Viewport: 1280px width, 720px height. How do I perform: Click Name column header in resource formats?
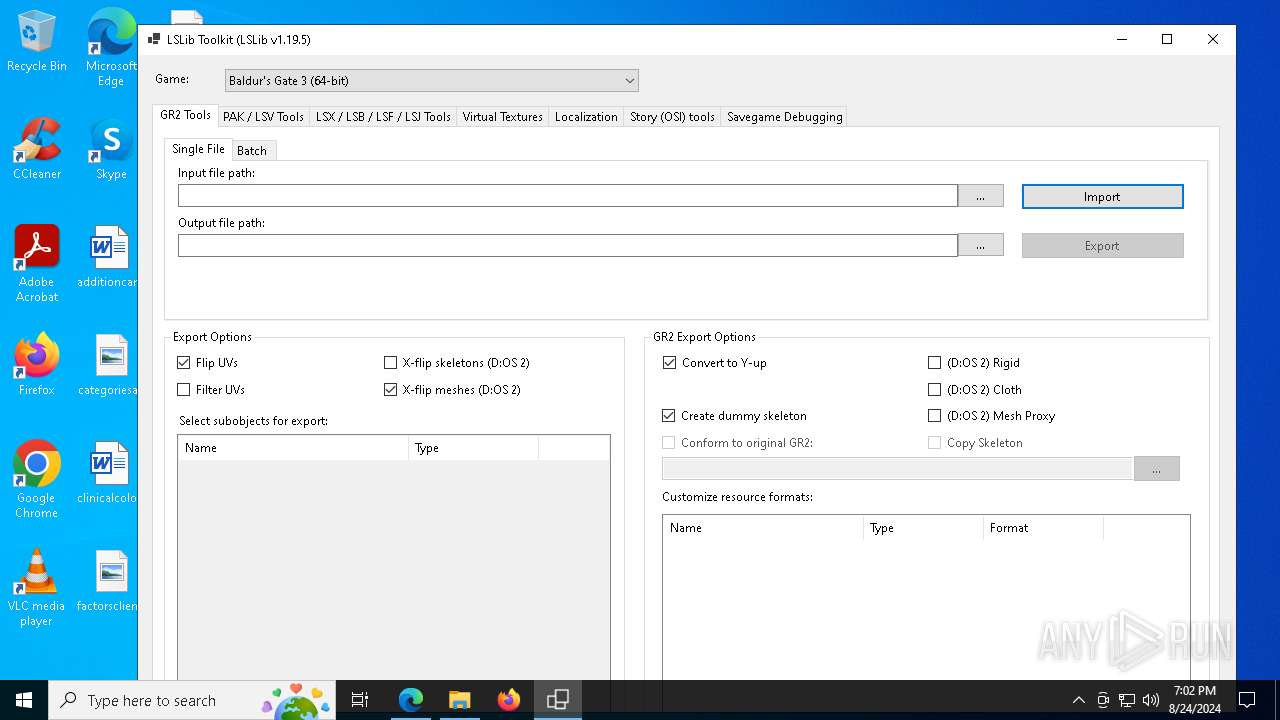click(x=763, y=528)
